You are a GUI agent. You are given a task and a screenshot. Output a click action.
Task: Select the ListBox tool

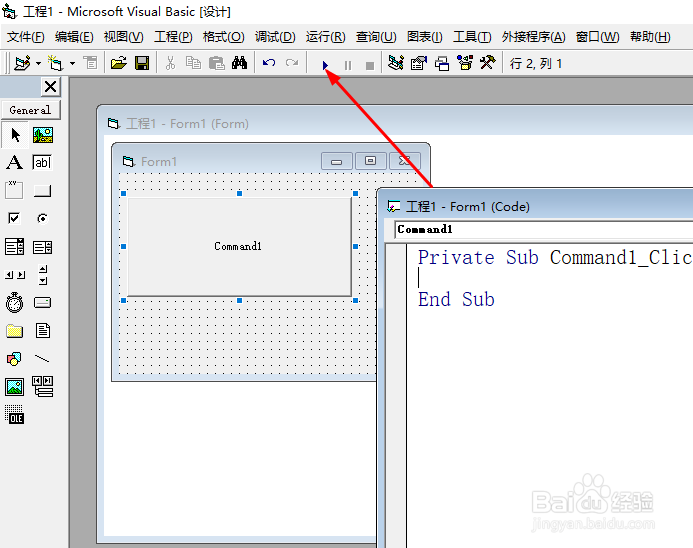tap(42, 247)
